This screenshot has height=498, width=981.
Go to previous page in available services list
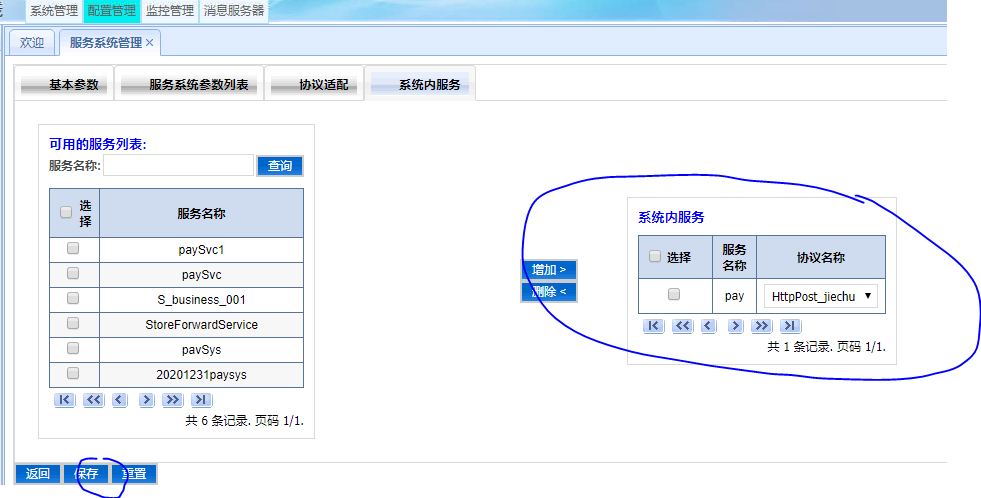tap(119, 400)
